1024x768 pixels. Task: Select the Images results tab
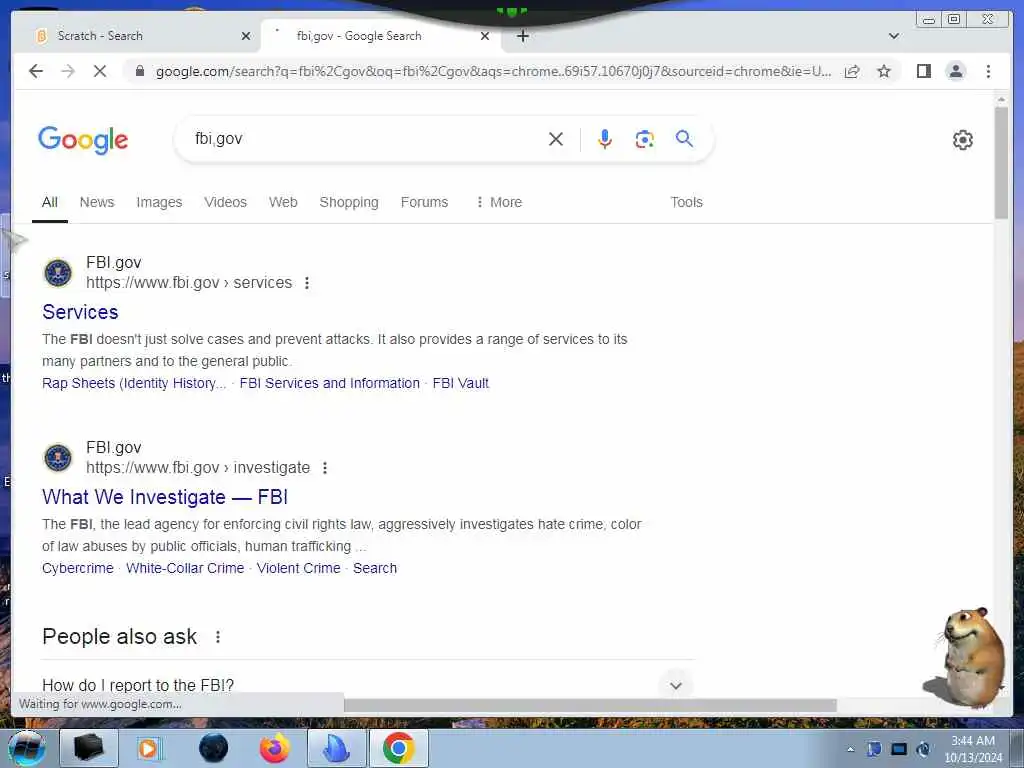click(x=159, y=202)
